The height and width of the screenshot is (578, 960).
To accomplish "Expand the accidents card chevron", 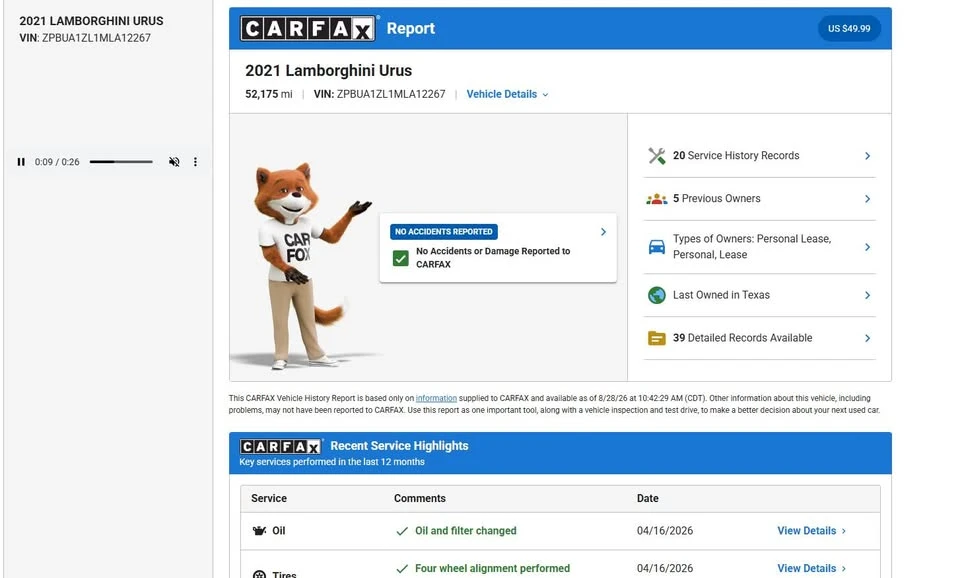I will 603,232.
